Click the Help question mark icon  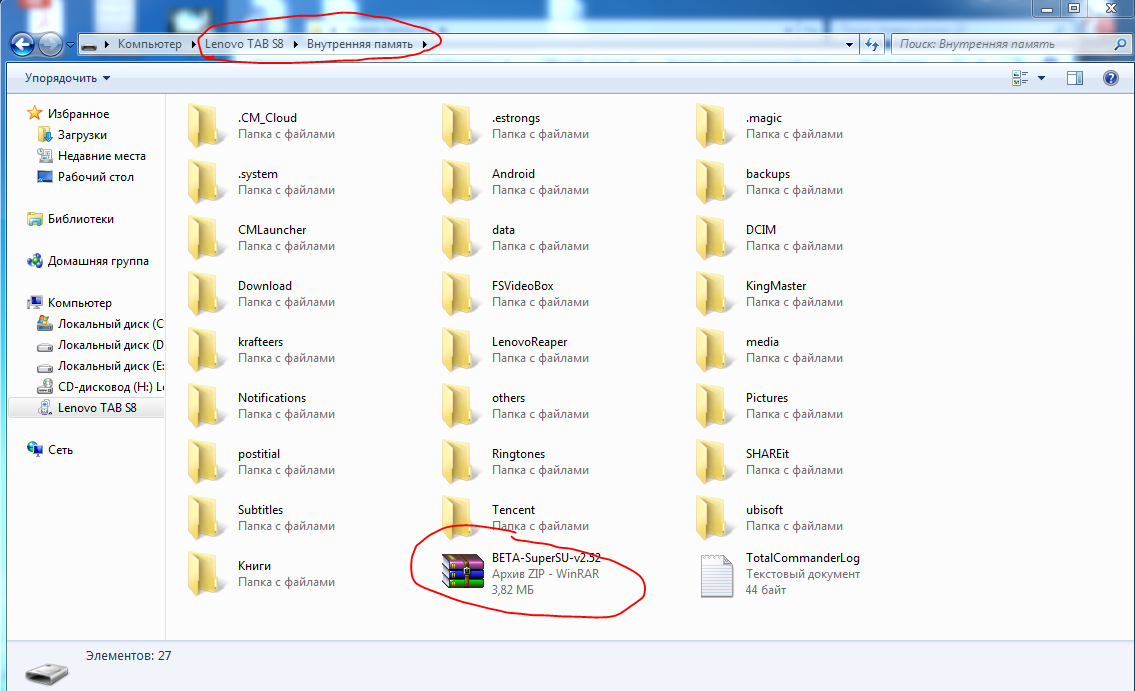click(1110, 78)
